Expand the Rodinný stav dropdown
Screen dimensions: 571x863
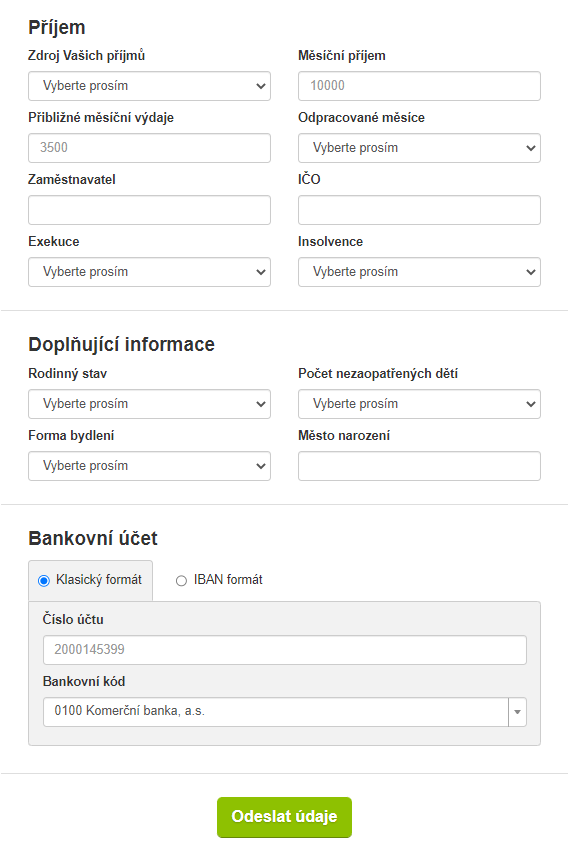(149, 404)
